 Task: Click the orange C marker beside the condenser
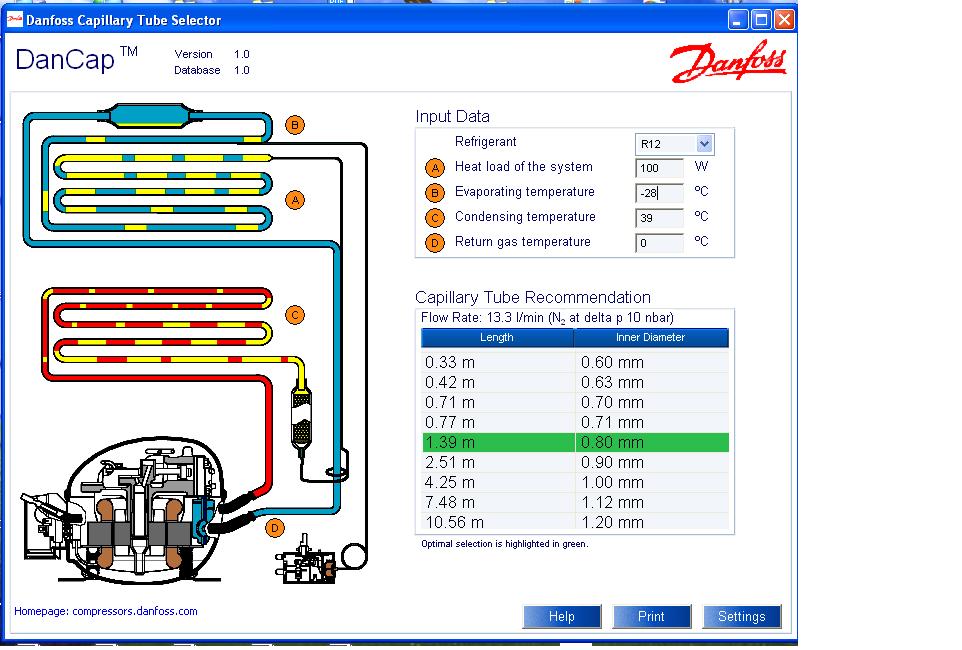click(294, 315)
